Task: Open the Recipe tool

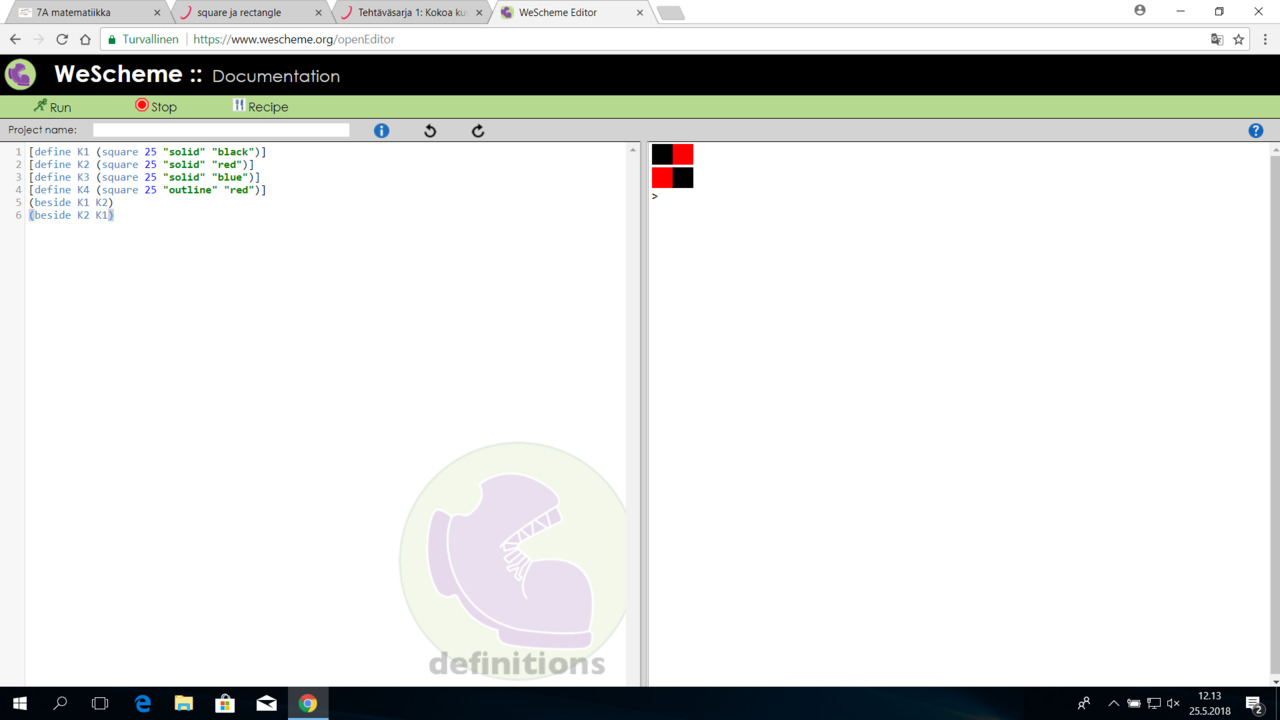Action: pos(260,106)
